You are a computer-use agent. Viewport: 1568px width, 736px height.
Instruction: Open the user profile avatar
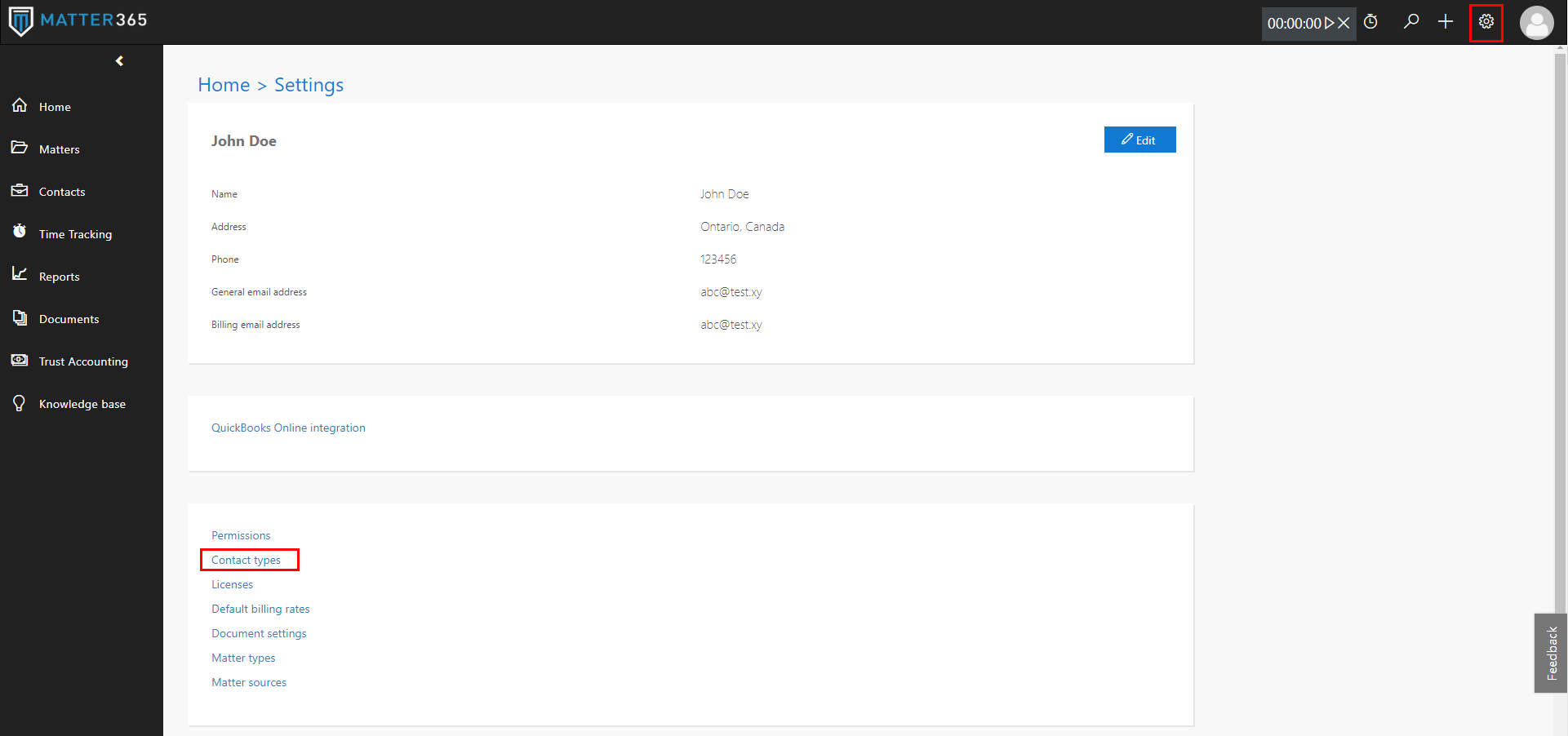tap(1537, 23)
